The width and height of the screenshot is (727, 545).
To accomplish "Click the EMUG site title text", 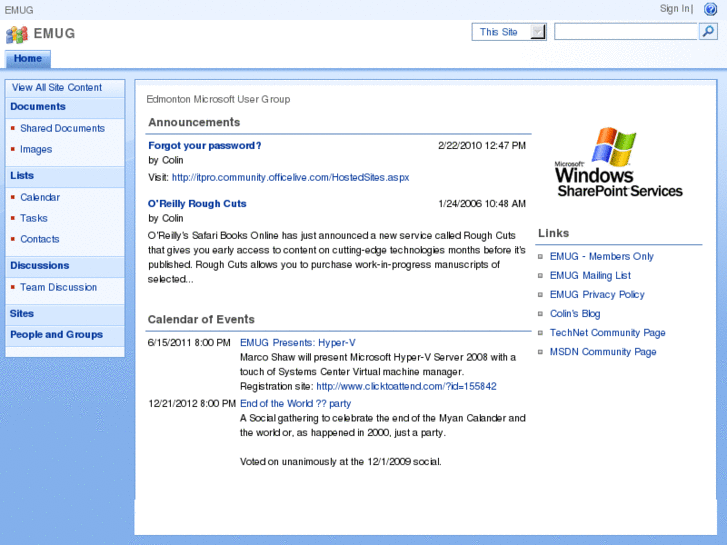I will click(x=54, y=34).
